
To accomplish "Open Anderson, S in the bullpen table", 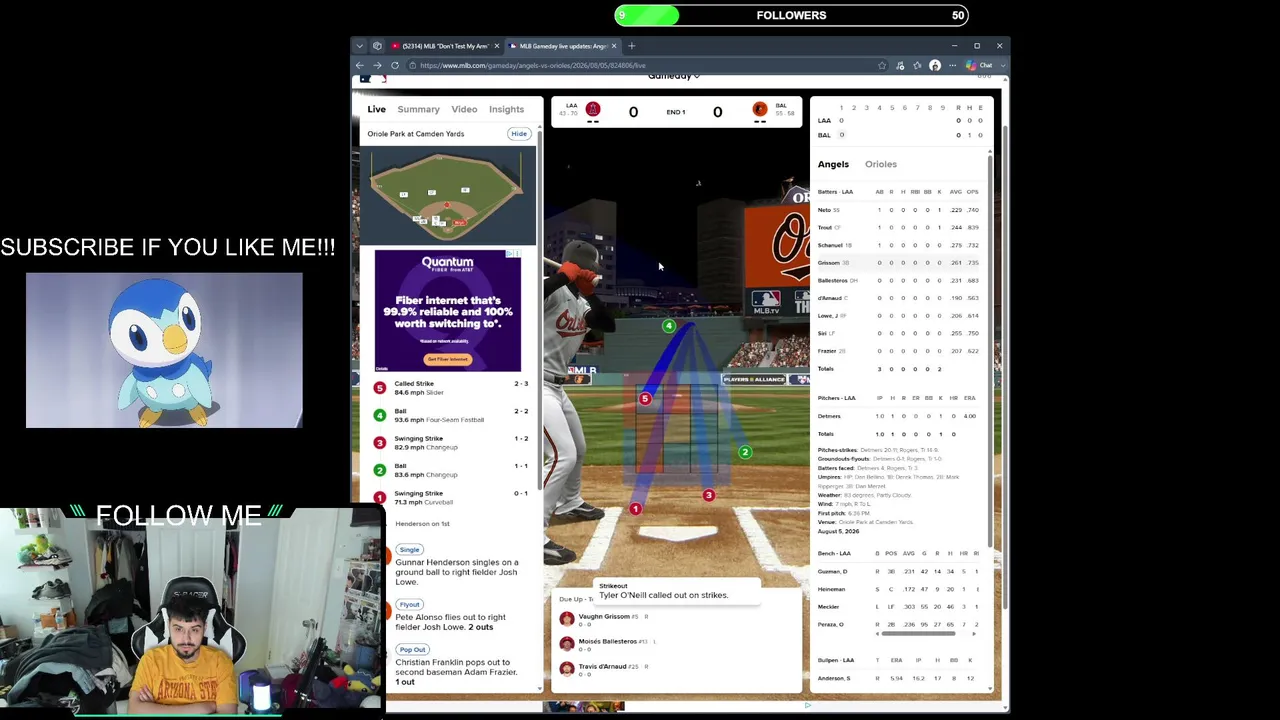I will pyautogui.click(x=834, y=678).
